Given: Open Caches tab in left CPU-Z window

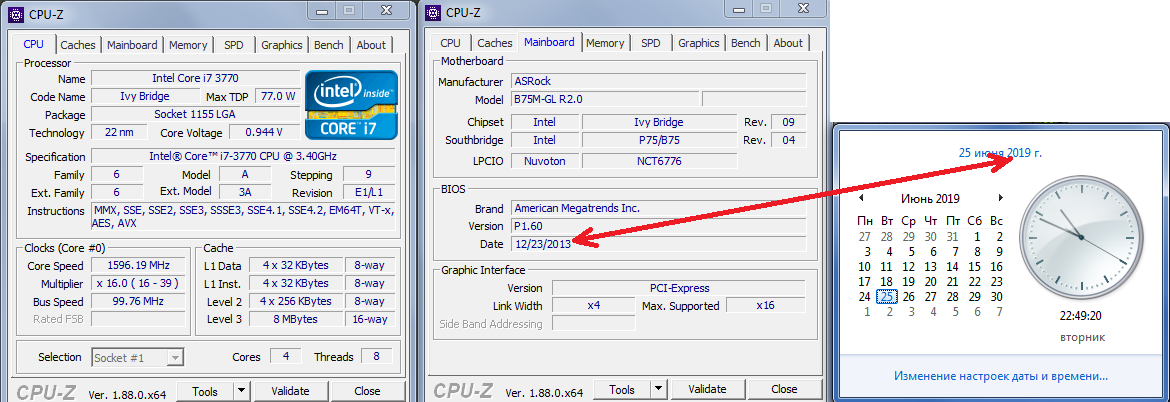Looking at the screenshot, I should click(x=78, y=45).
